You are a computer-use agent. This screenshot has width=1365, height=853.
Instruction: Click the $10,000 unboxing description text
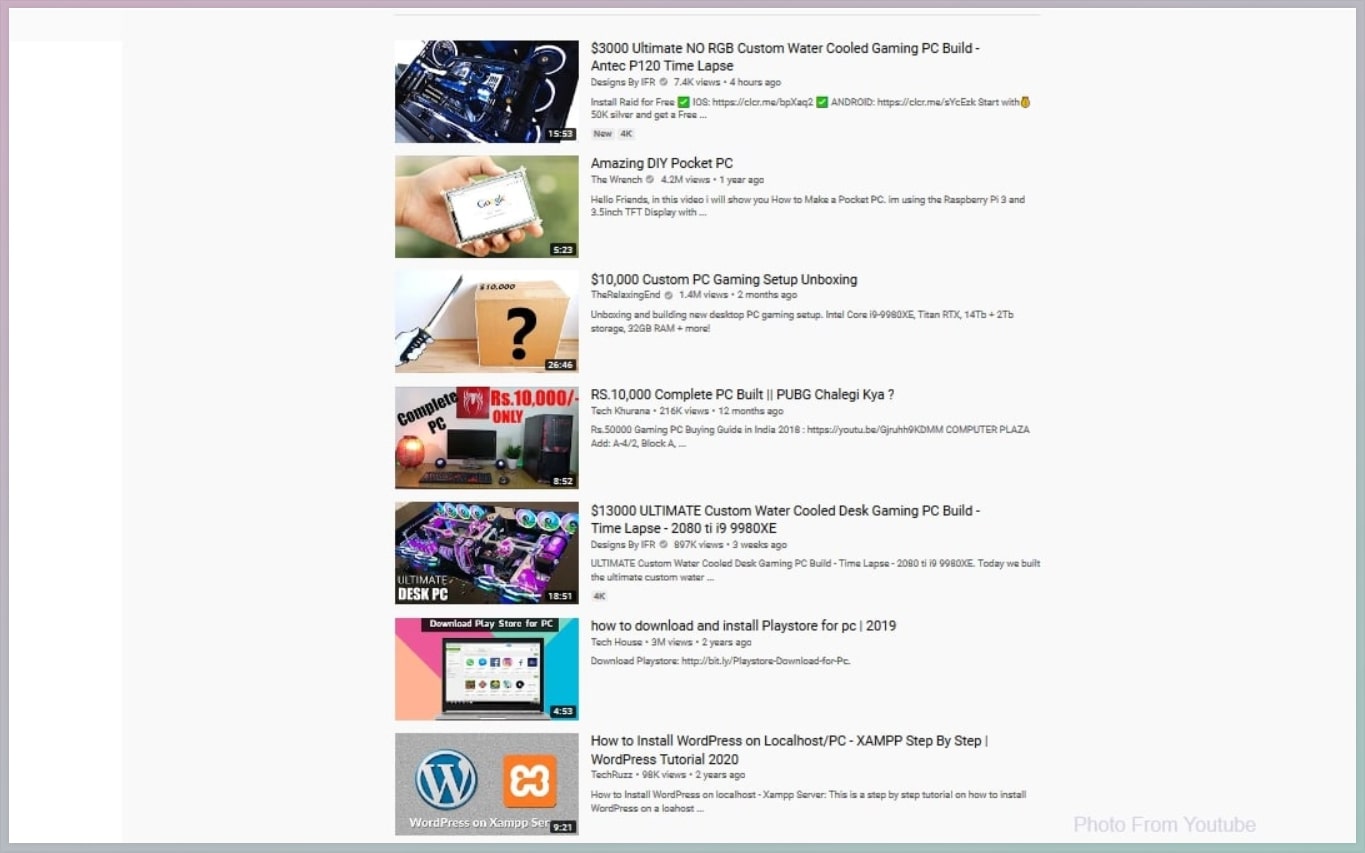[x=802, y=321]
